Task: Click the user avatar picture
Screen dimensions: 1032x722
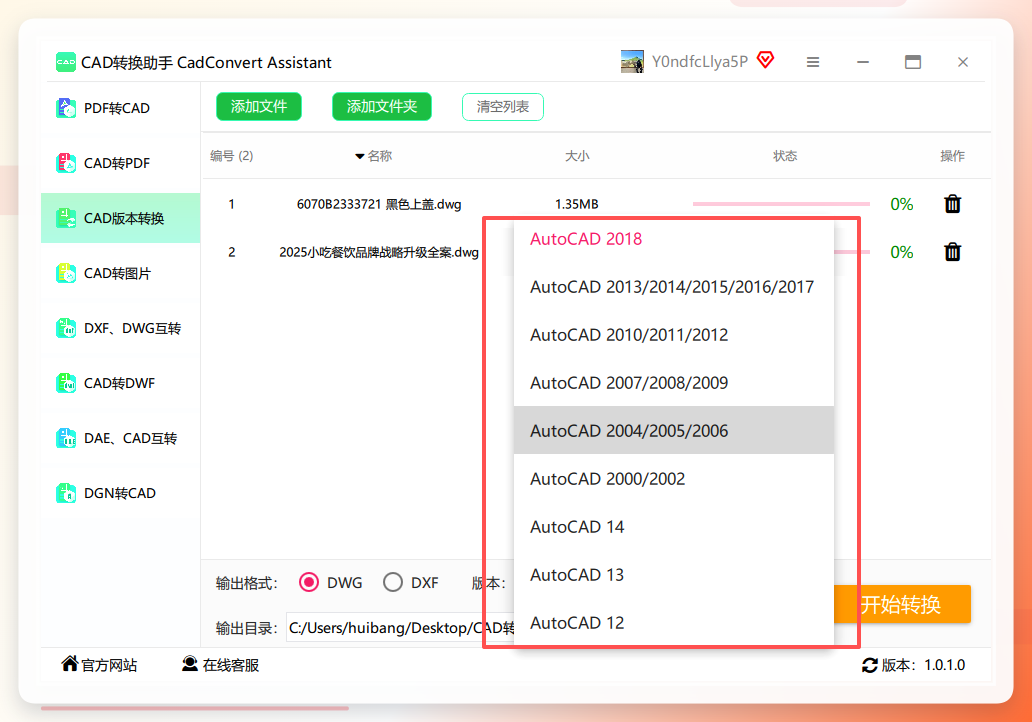Action: pyautogui.click(x=632, y=62)
